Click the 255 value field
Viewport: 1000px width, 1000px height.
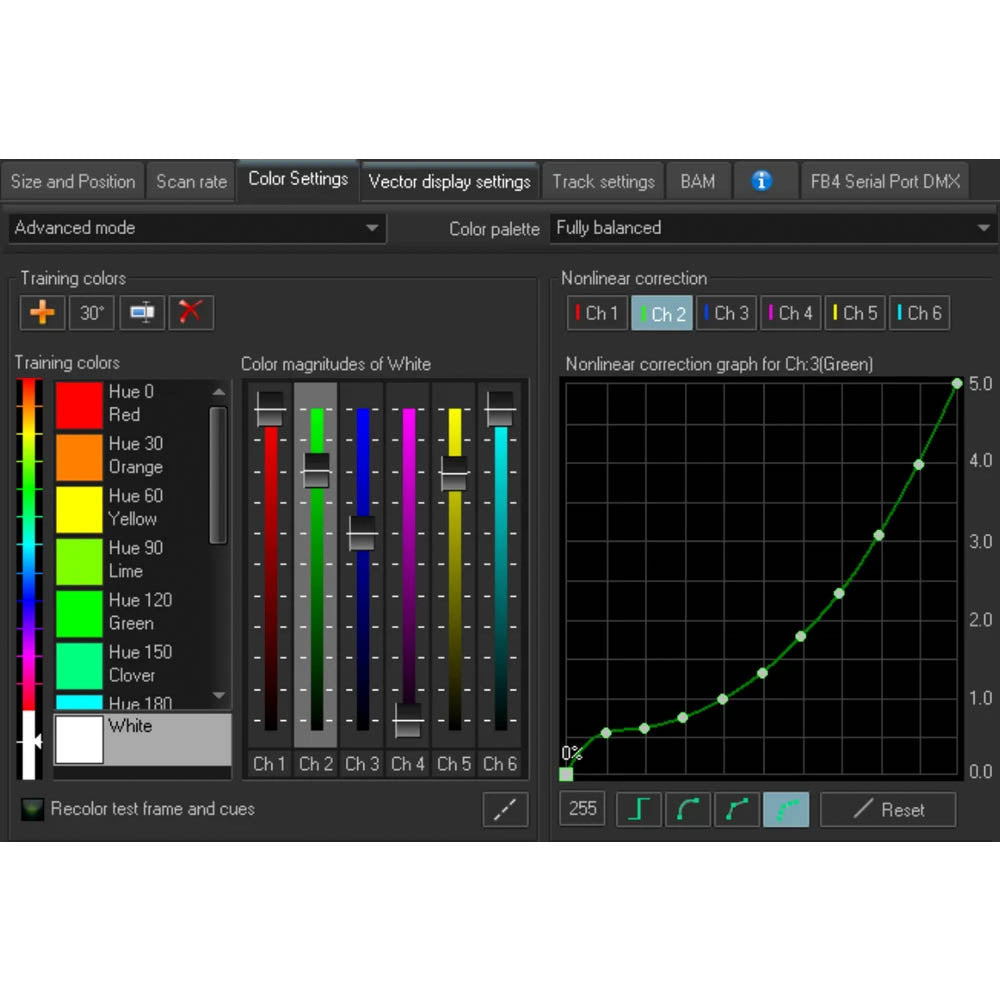[582, 809]
